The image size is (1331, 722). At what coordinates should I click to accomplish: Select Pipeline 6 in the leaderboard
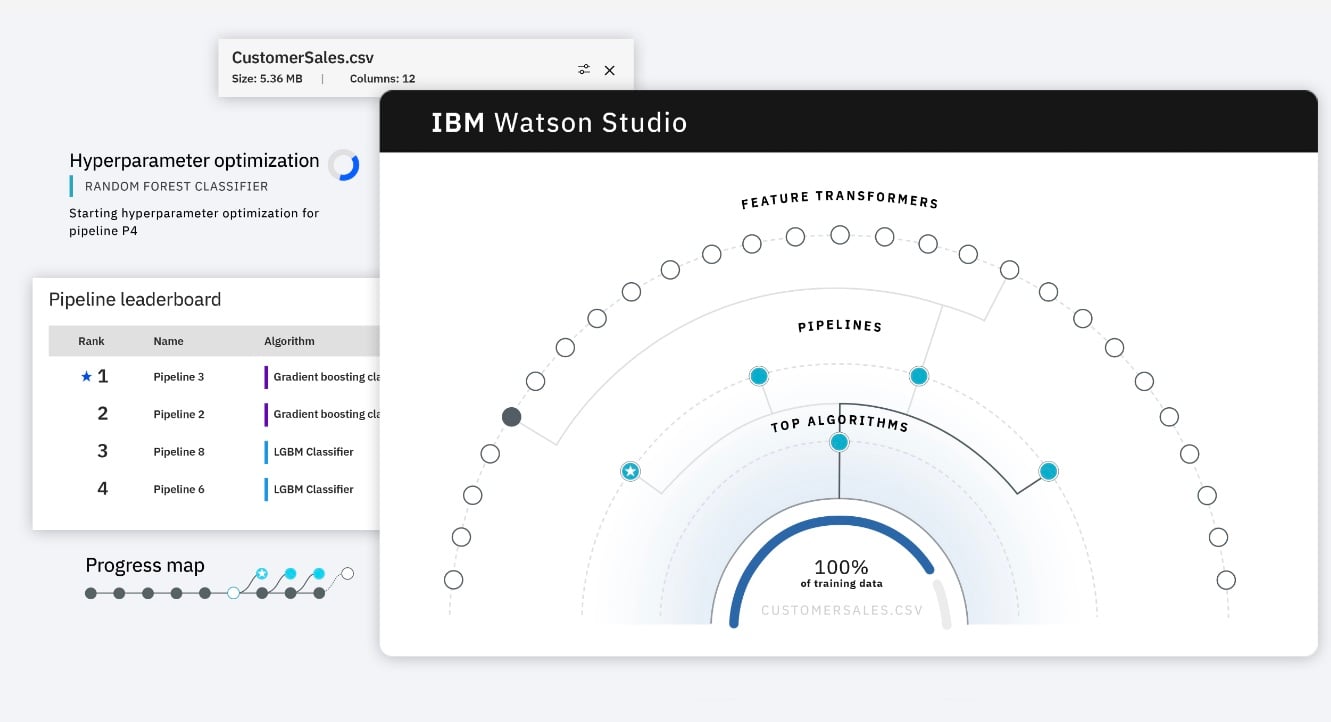(179, 489)
